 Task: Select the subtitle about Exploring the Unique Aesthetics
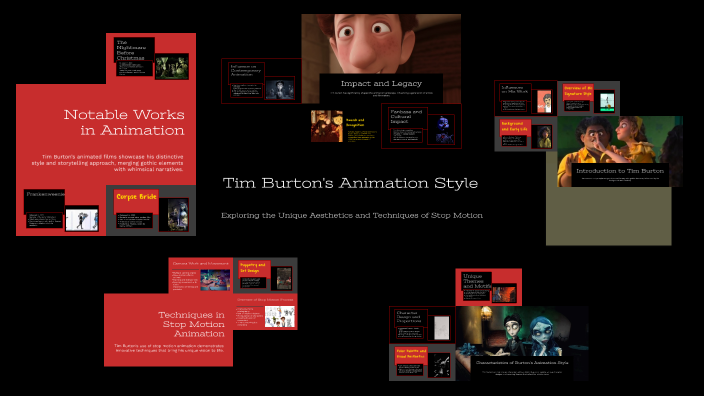point(352,216)
